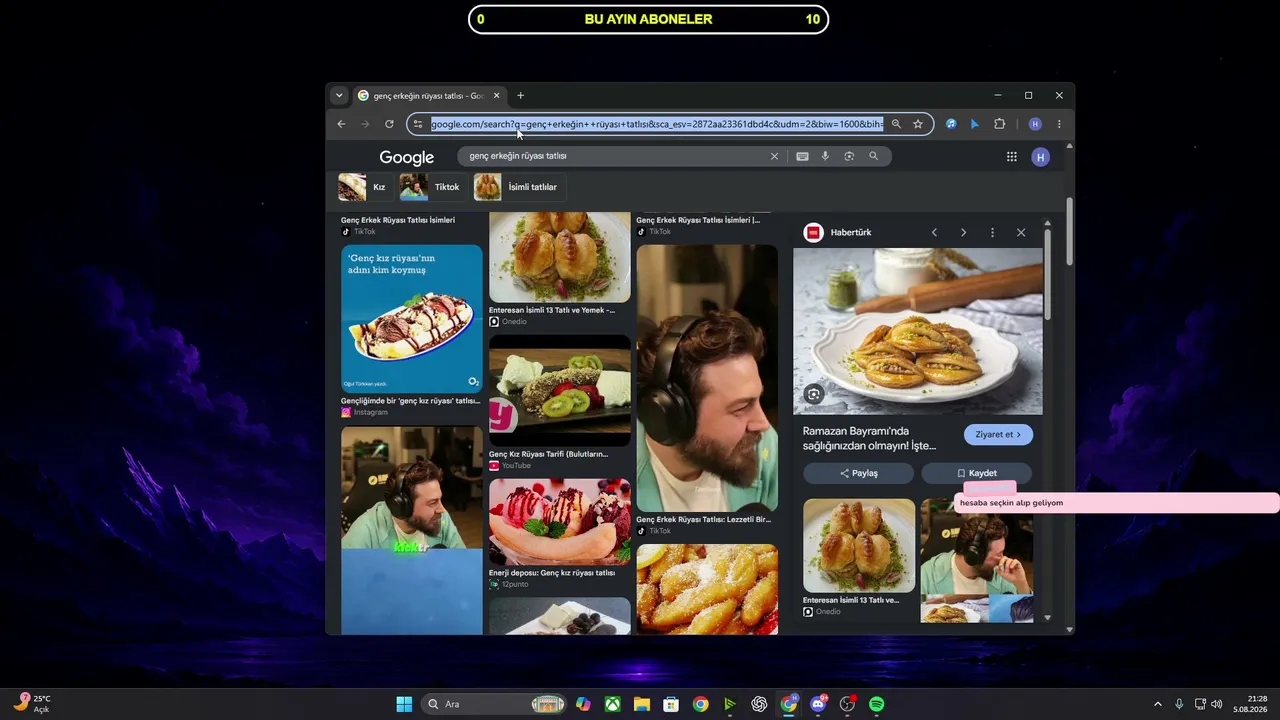This screenshot has height=720, width=1280.
Task: Search inside the preview image with Lens
Action: pyautogui.click(x=814, y=395)
